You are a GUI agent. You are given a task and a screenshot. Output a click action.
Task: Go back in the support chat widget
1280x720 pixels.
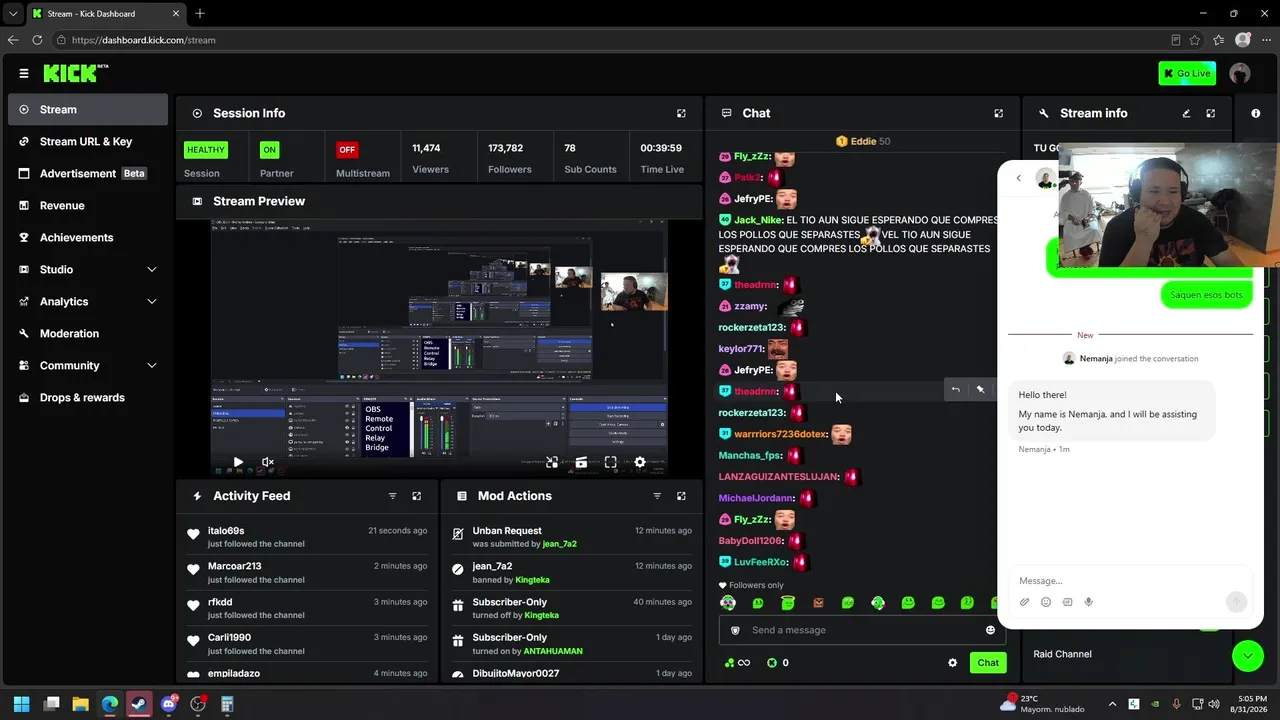point(1018,179)
